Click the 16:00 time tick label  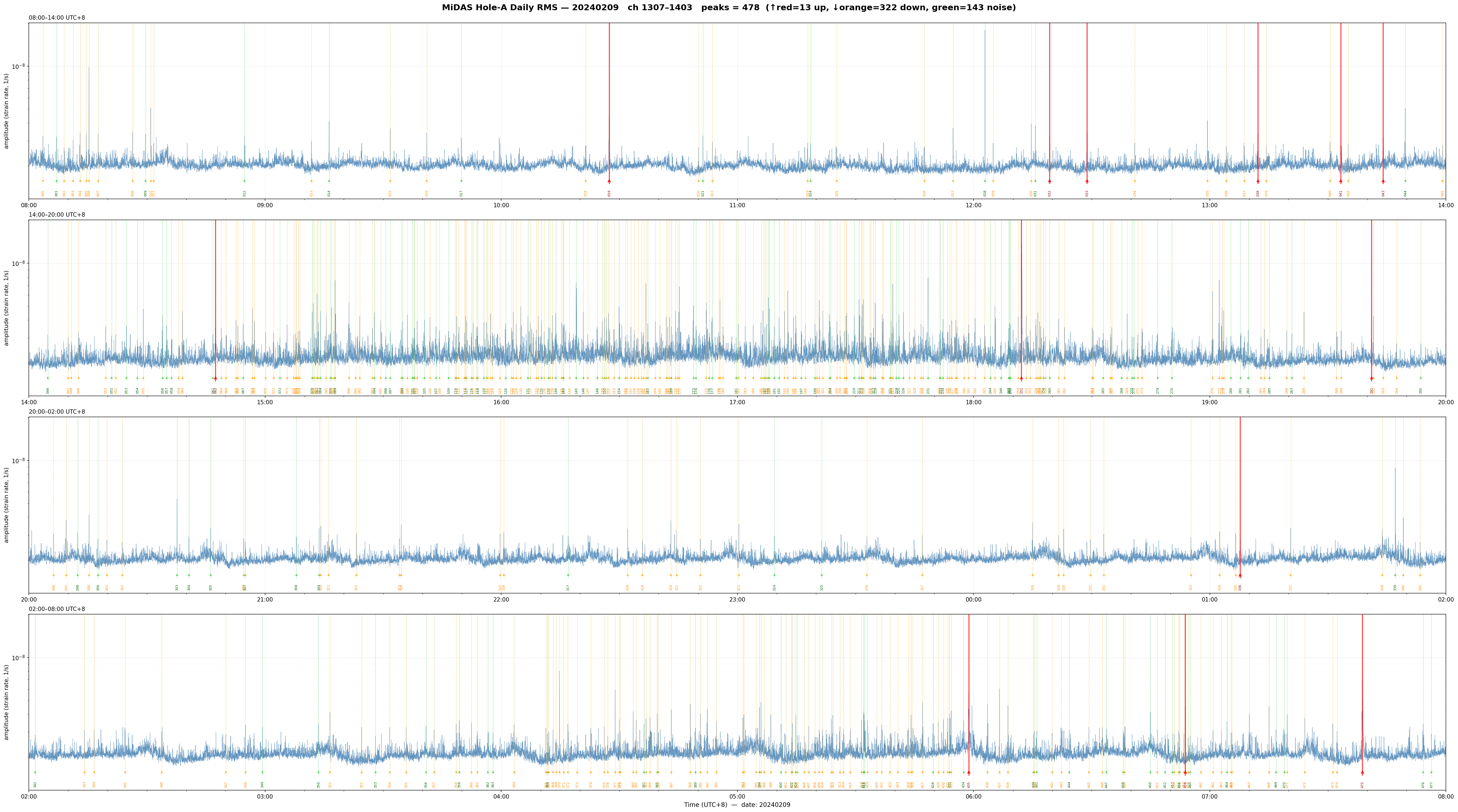(x=501, y=402)
